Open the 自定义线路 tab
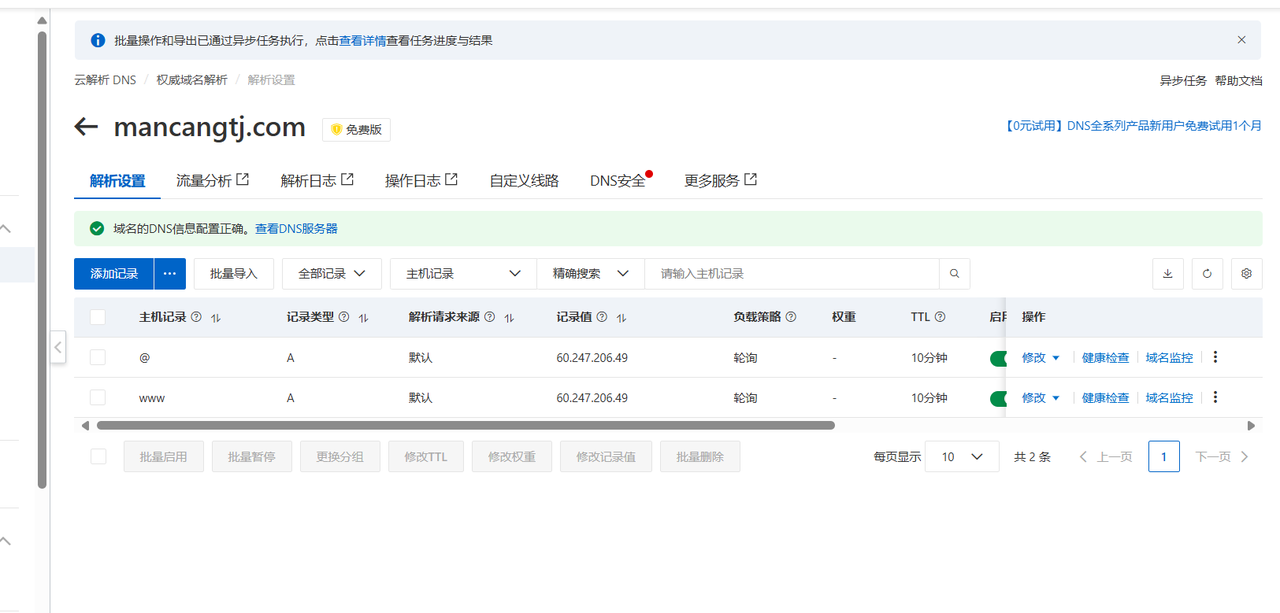 pyautogui.click(x=524, y=181)
